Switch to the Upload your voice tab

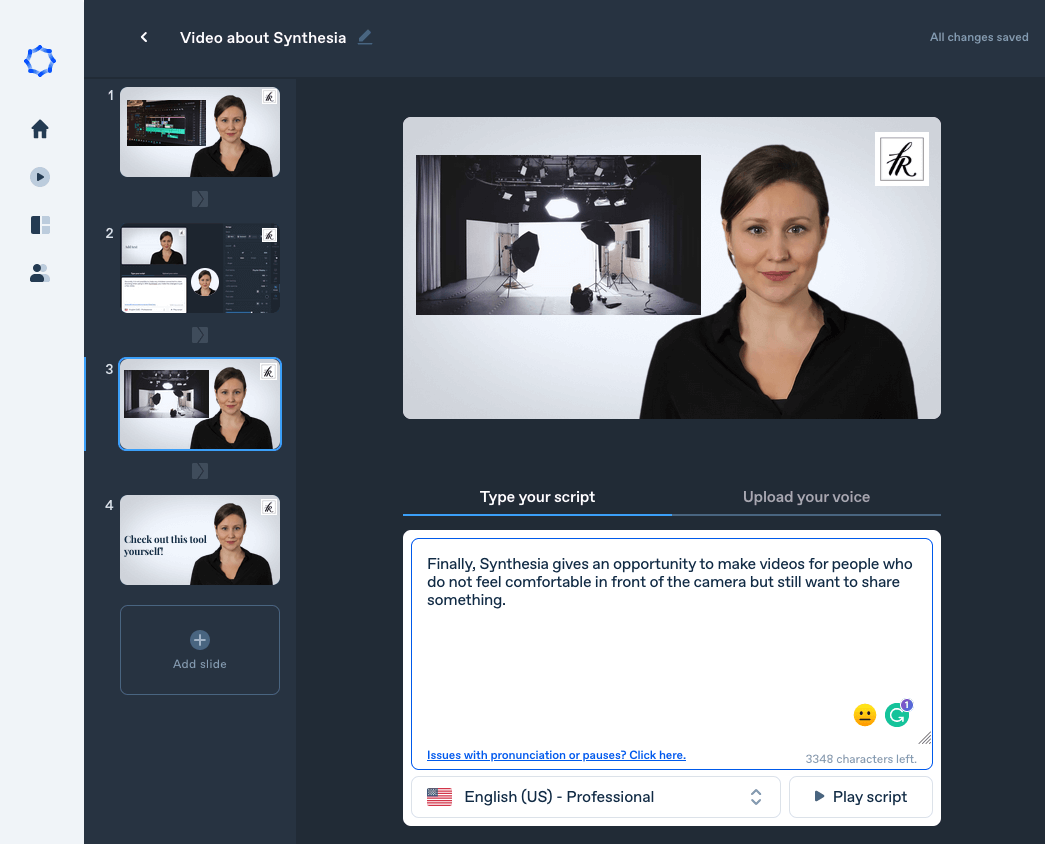806,496
